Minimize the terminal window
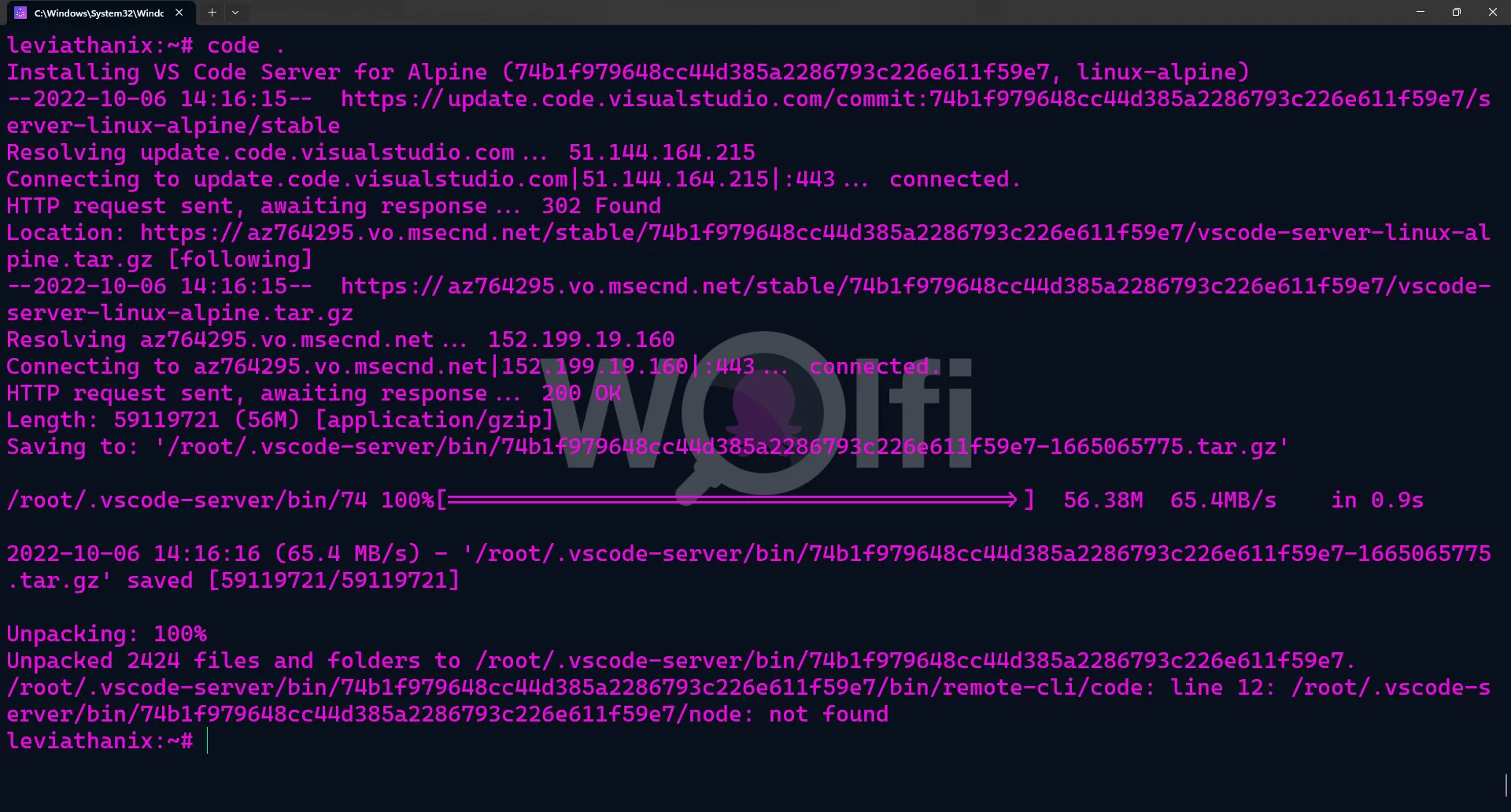This screenshot has height=812, width=1511. click(1420, 12)
